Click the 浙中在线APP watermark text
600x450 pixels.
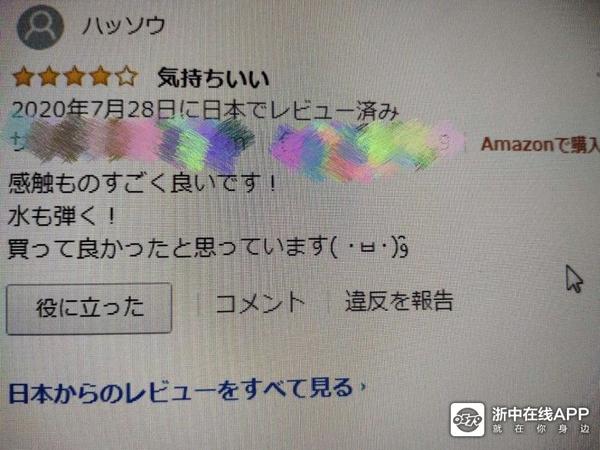pyautogui.click(x=540, y=419)
